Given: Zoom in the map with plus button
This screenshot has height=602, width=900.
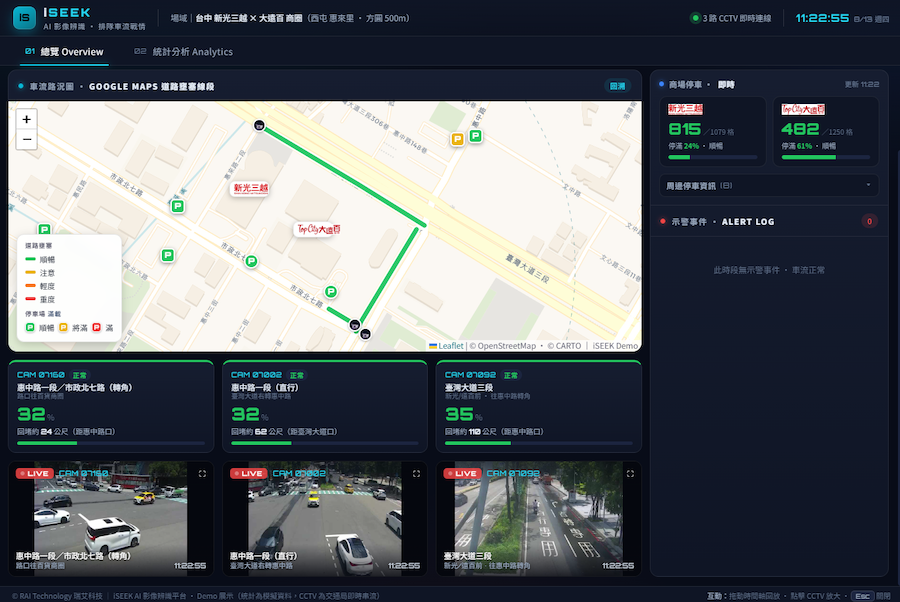Looking at the screenshot, I should [26, 119].
